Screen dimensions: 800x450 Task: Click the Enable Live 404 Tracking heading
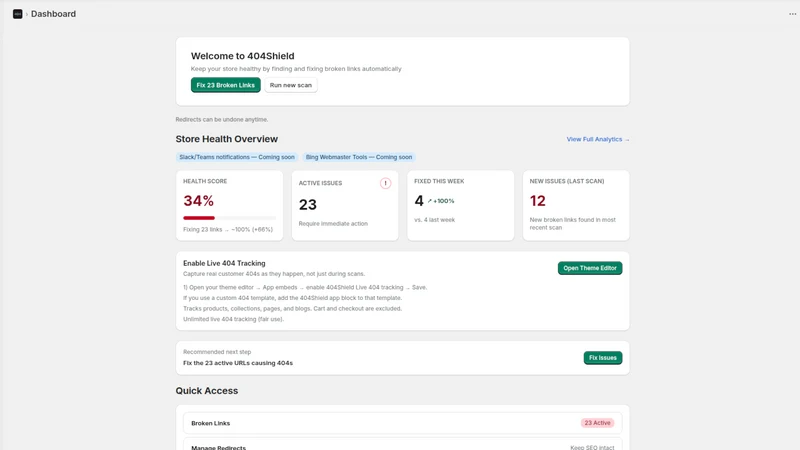tap(224, 263)
